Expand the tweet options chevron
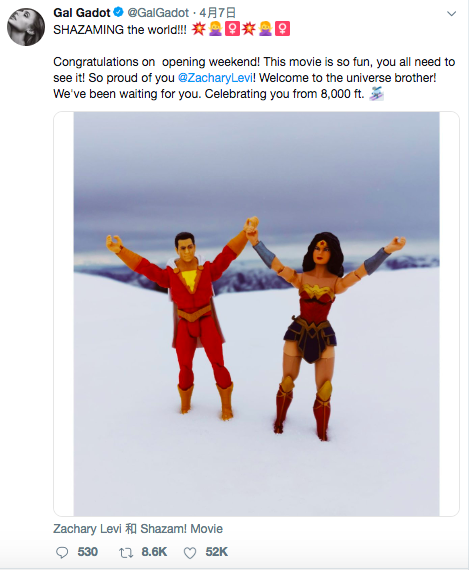 coord(451,14)
